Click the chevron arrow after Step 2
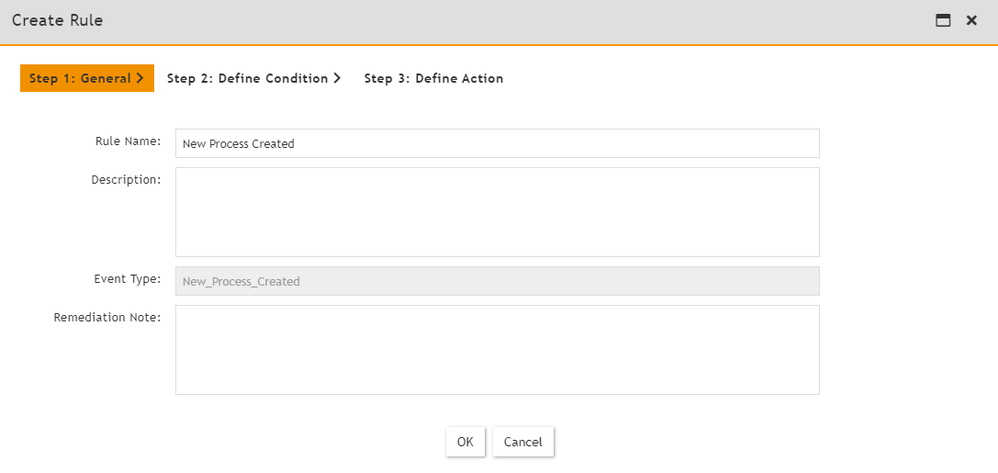The height and width of the screenshot is (473, 998). point(337,78)
